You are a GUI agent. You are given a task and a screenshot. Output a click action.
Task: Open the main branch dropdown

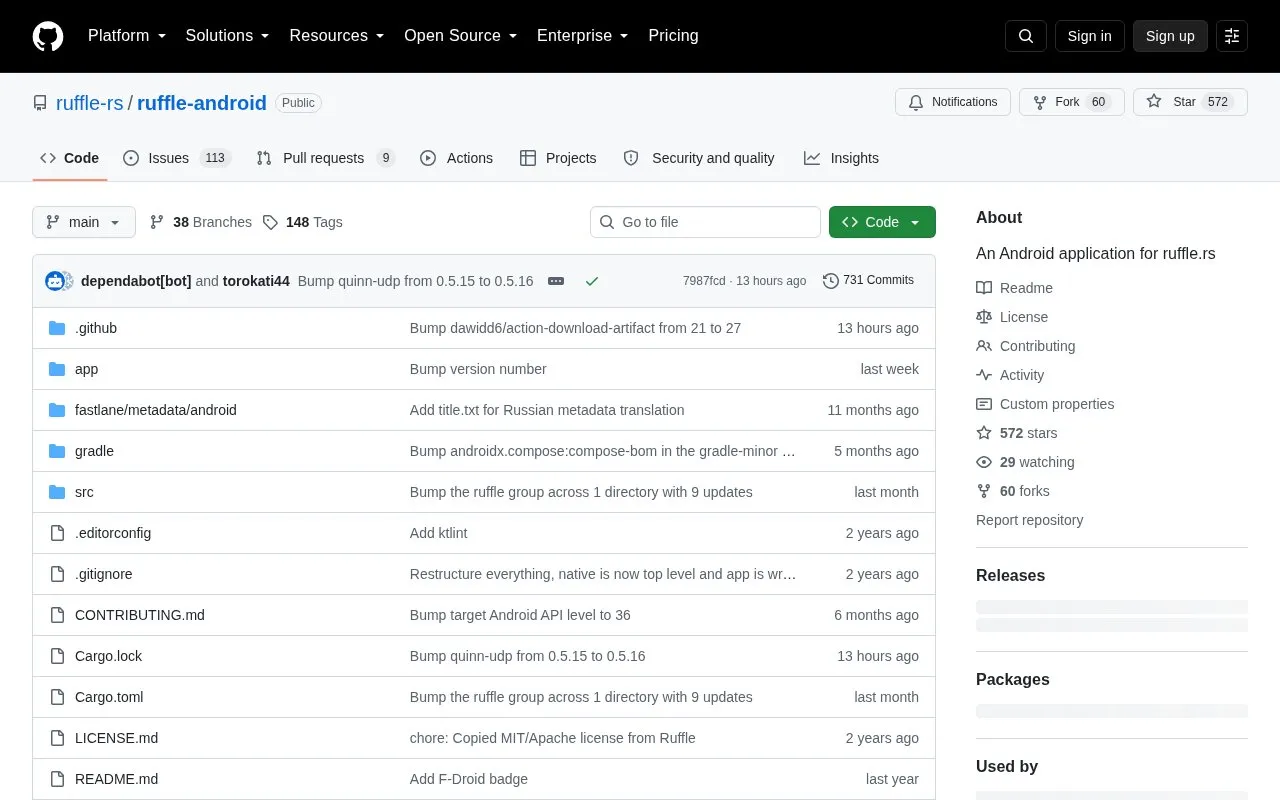pos(84,222)
